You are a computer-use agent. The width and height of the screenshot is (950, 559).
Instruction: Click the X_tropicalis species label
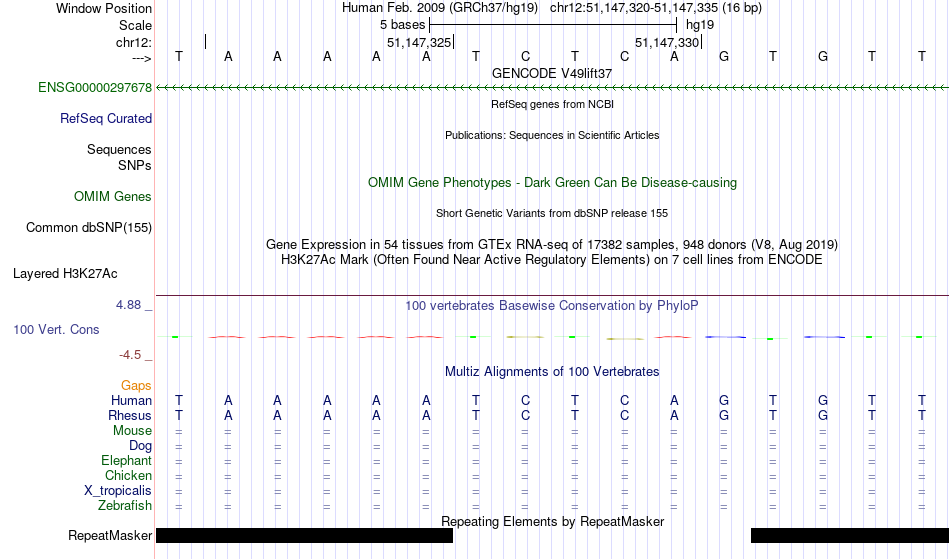click(118, 491)
